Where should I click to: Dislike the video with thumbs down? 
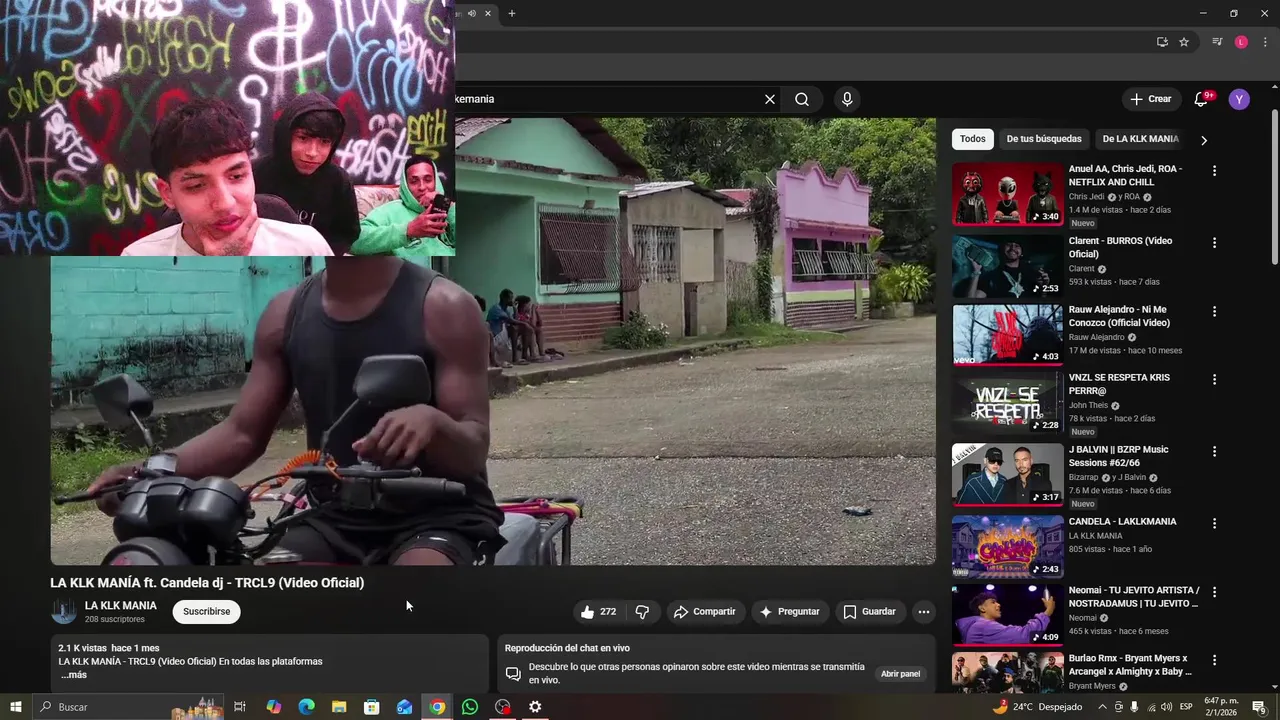click(643, 611)
